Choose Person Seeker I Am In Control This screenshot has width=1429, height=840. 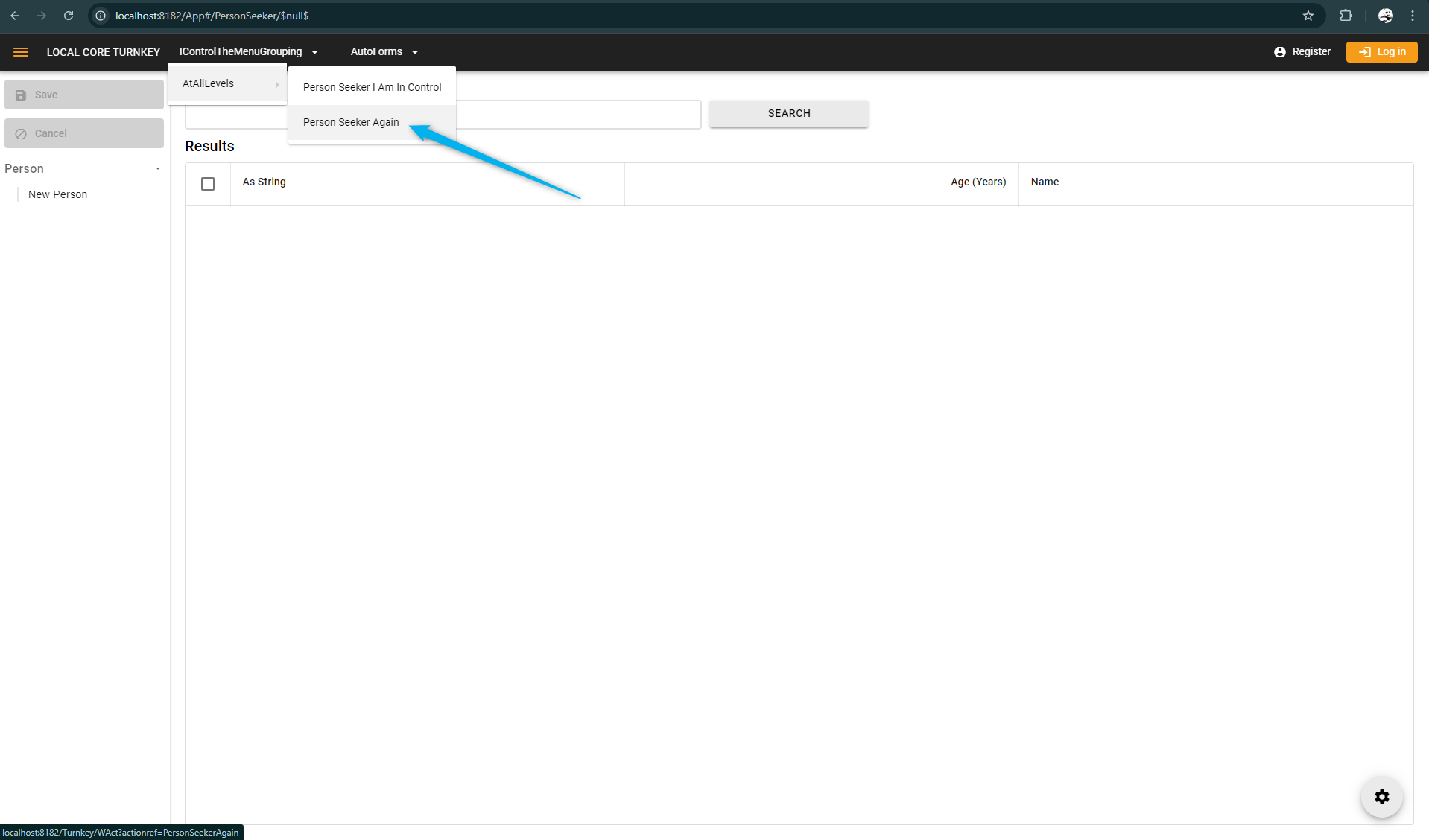click(372, 87)
